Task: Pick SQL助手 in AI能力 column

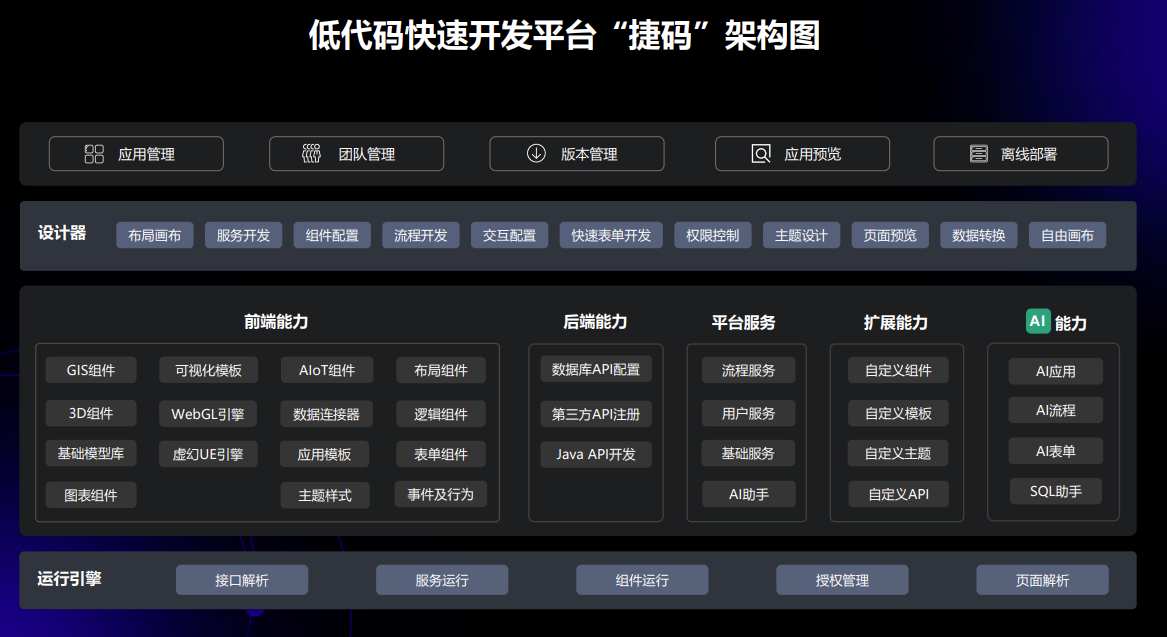Action: tap(1055, 491)
